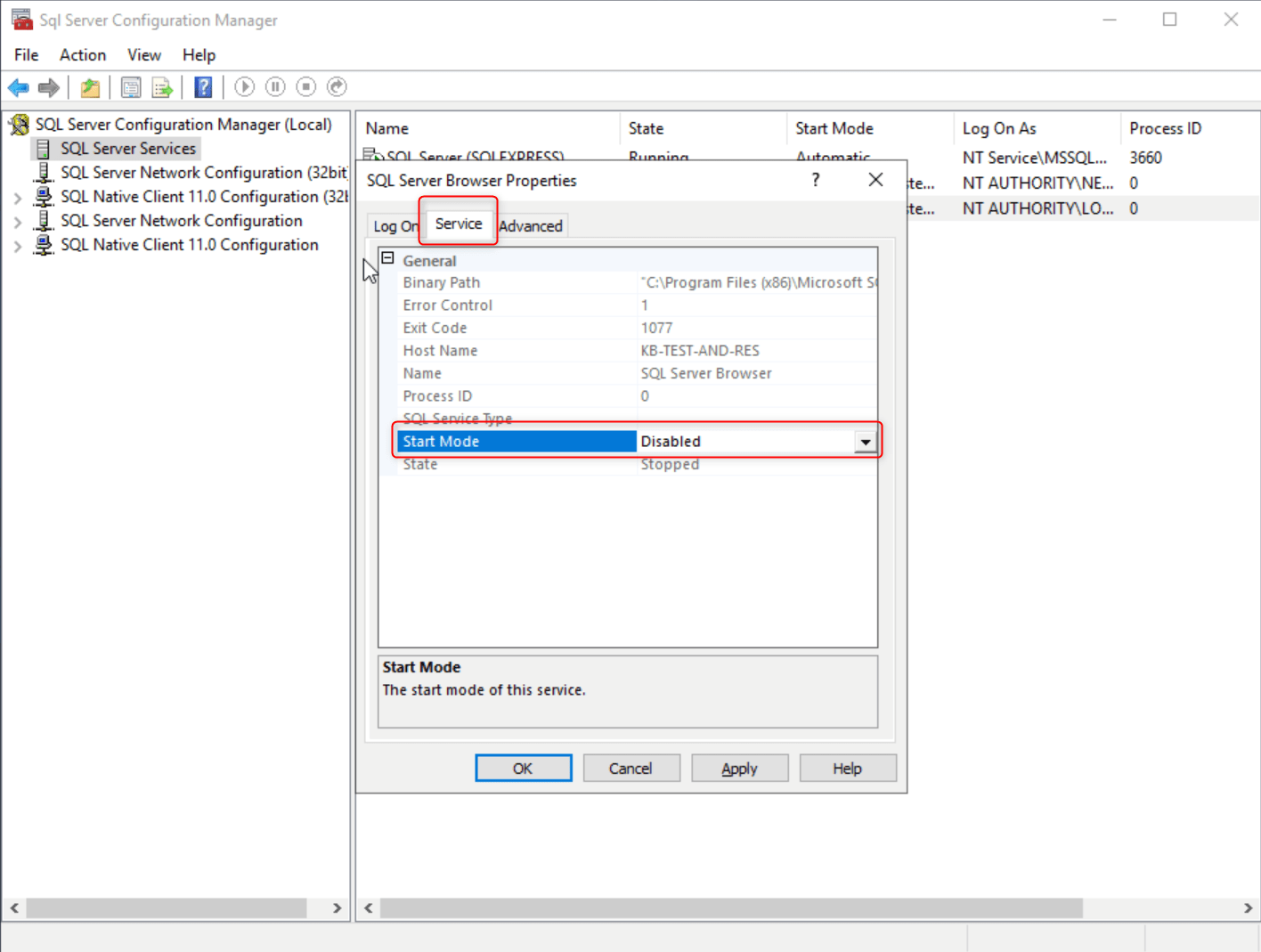Click the Export List toolbar icon

tap(162, 86)
